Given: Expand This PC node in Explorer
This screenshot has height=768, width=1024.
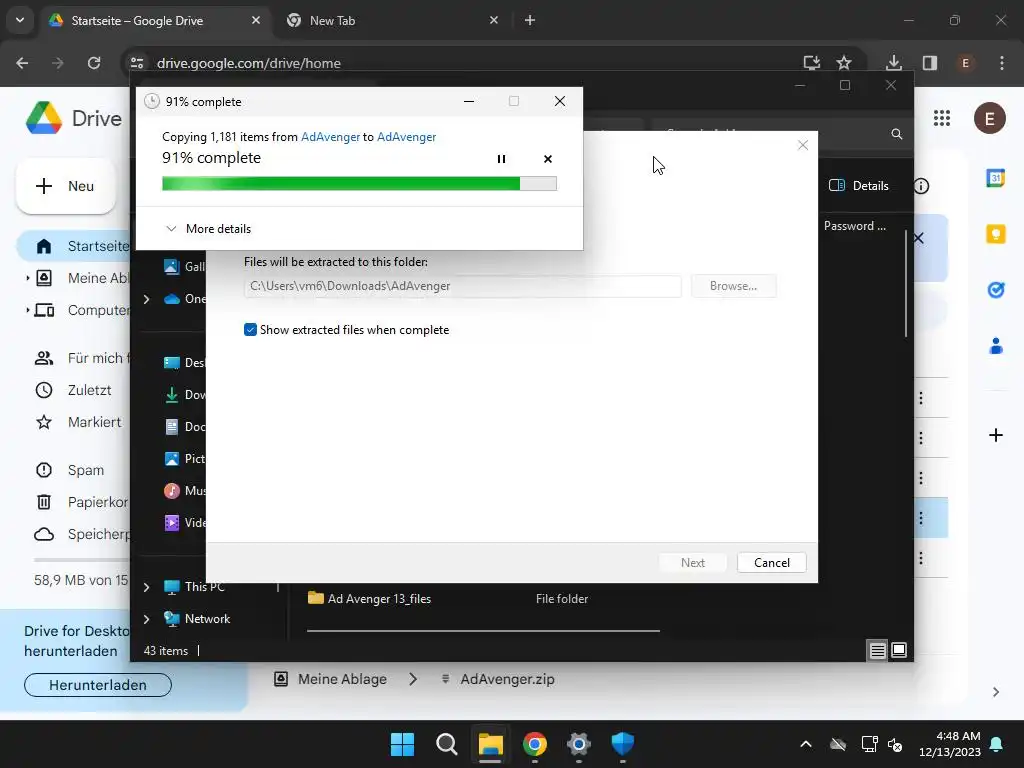Looking at the screenshot, I should [x=146, y=587].
